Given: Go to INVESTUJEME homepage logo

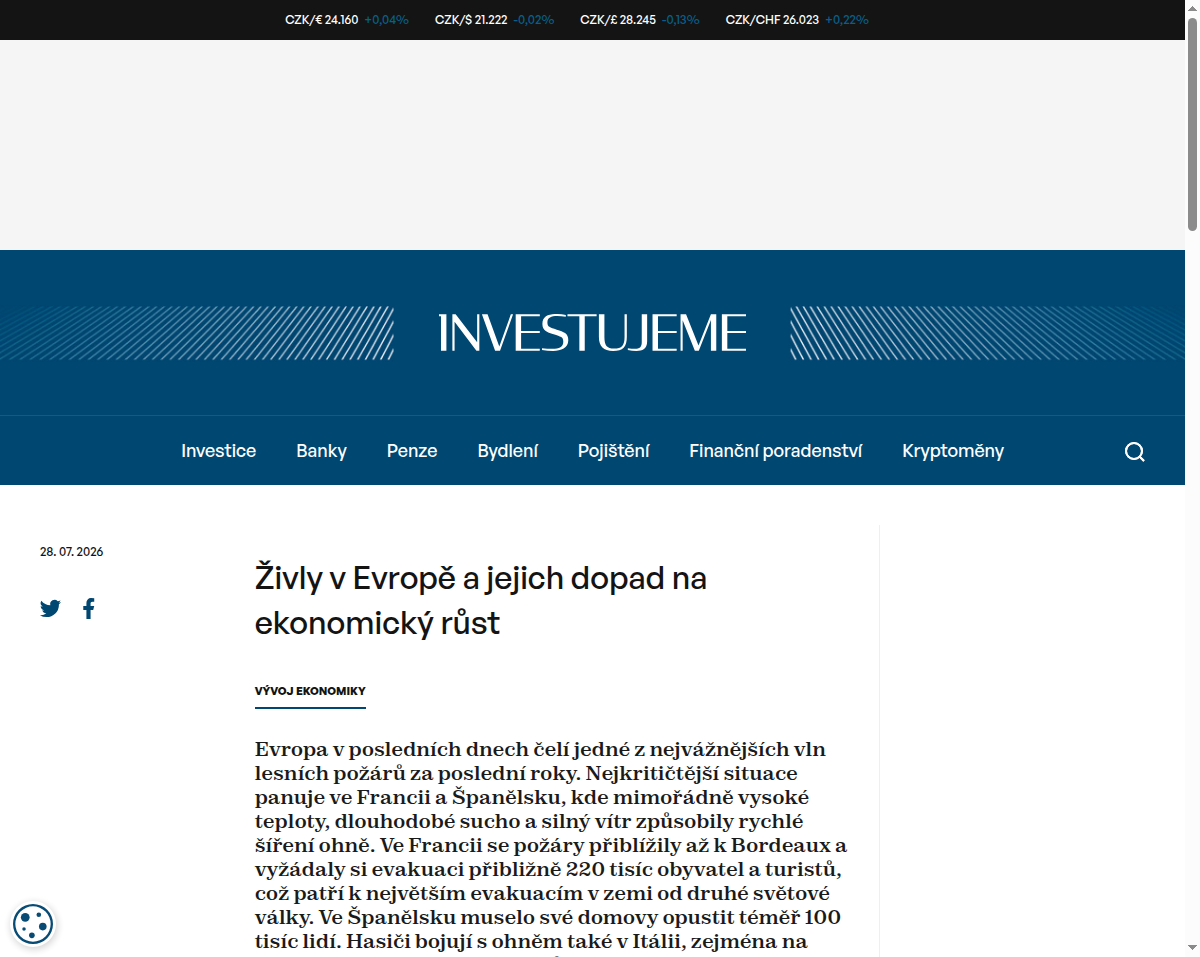Looking at the screenshot, I should 592,333.
